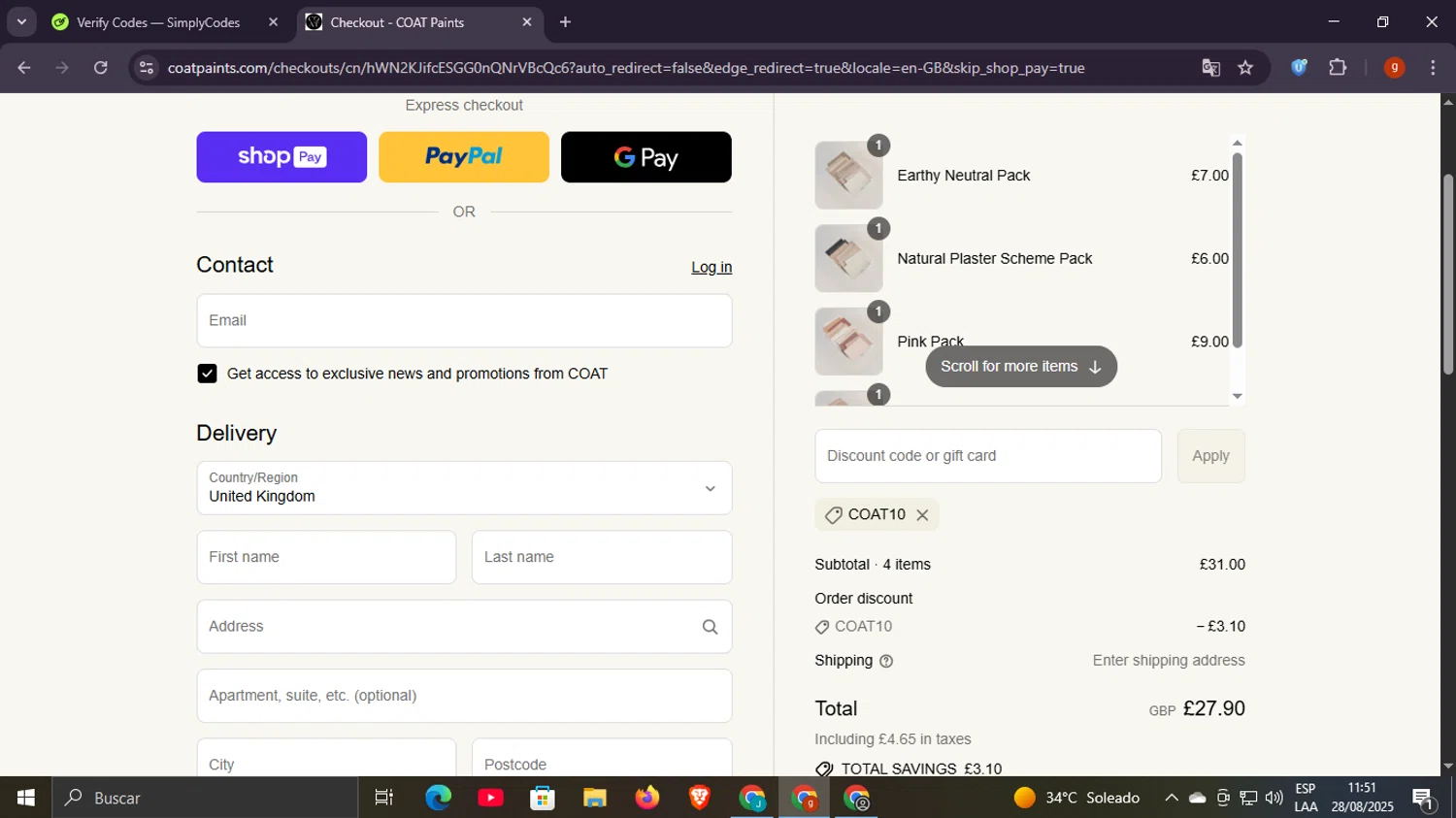This screenshot has height=818, width=1456.
Task: Click the item list scroll-down arrow
Action: point(1238,396)
